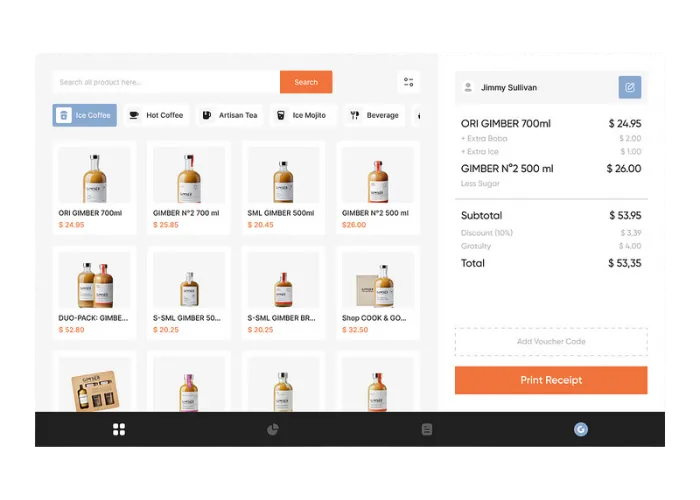Click the Discount (10%) line

coord(551,233)
